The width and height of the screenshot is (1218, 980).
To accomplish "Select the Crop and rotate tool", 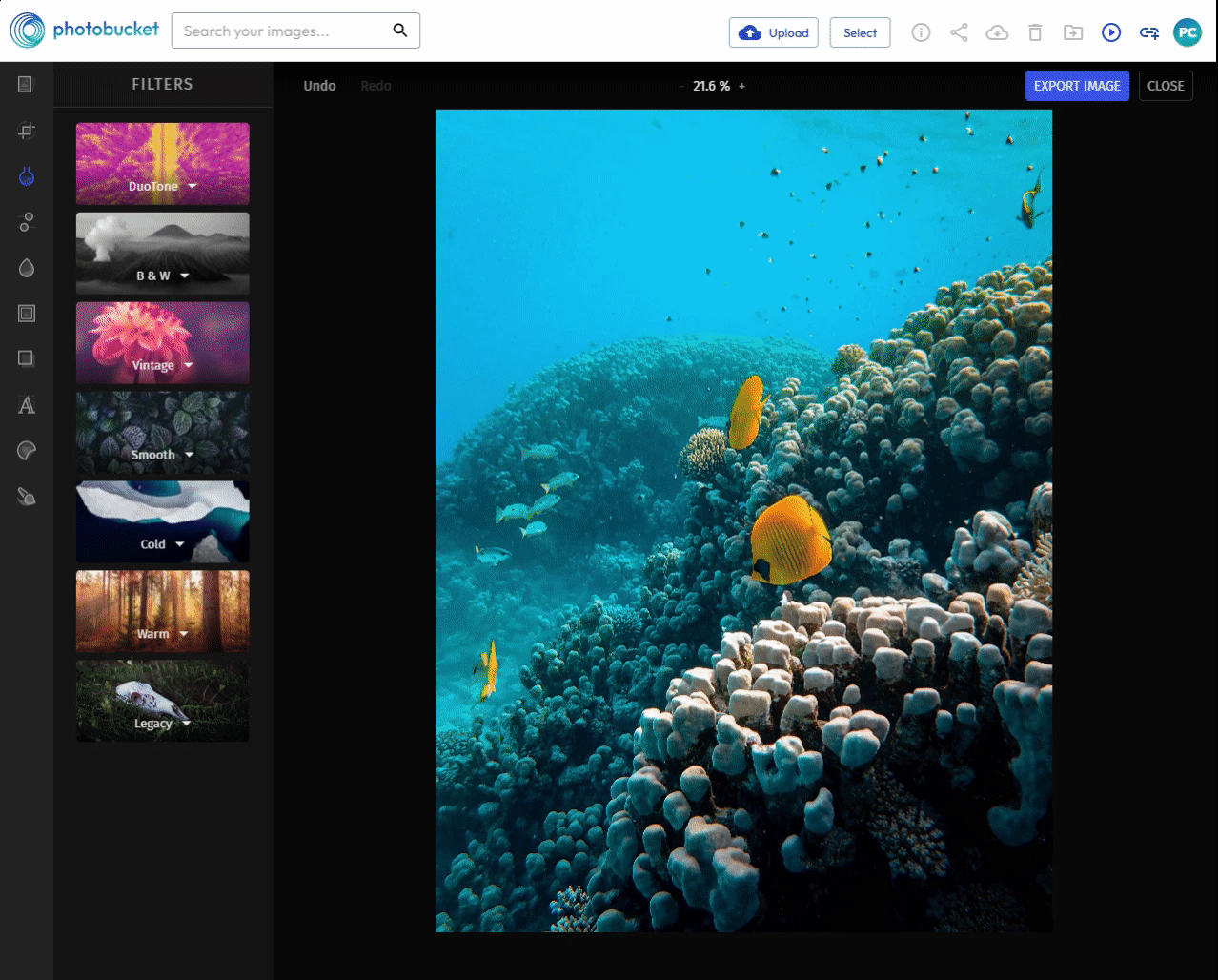I will point(27,131).
